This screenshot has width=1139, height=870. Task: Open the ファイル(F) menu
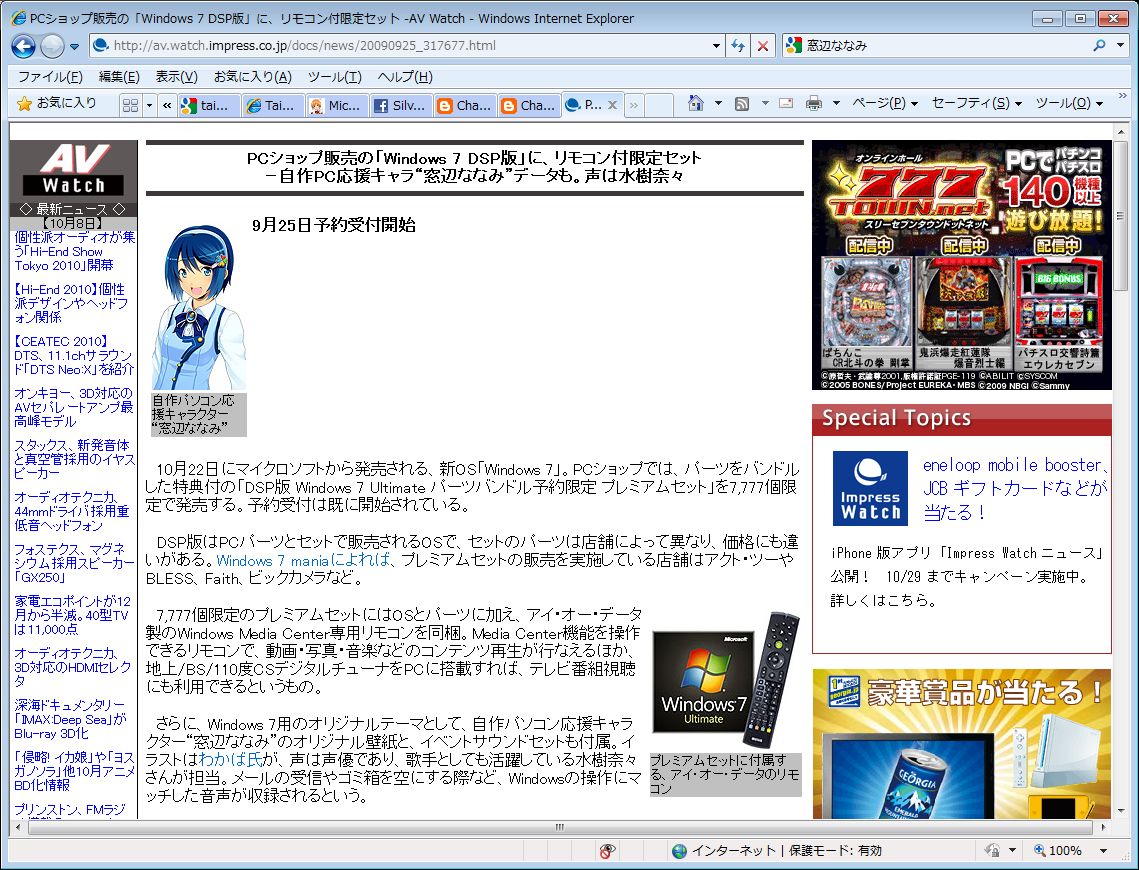[x=50, y=77]
